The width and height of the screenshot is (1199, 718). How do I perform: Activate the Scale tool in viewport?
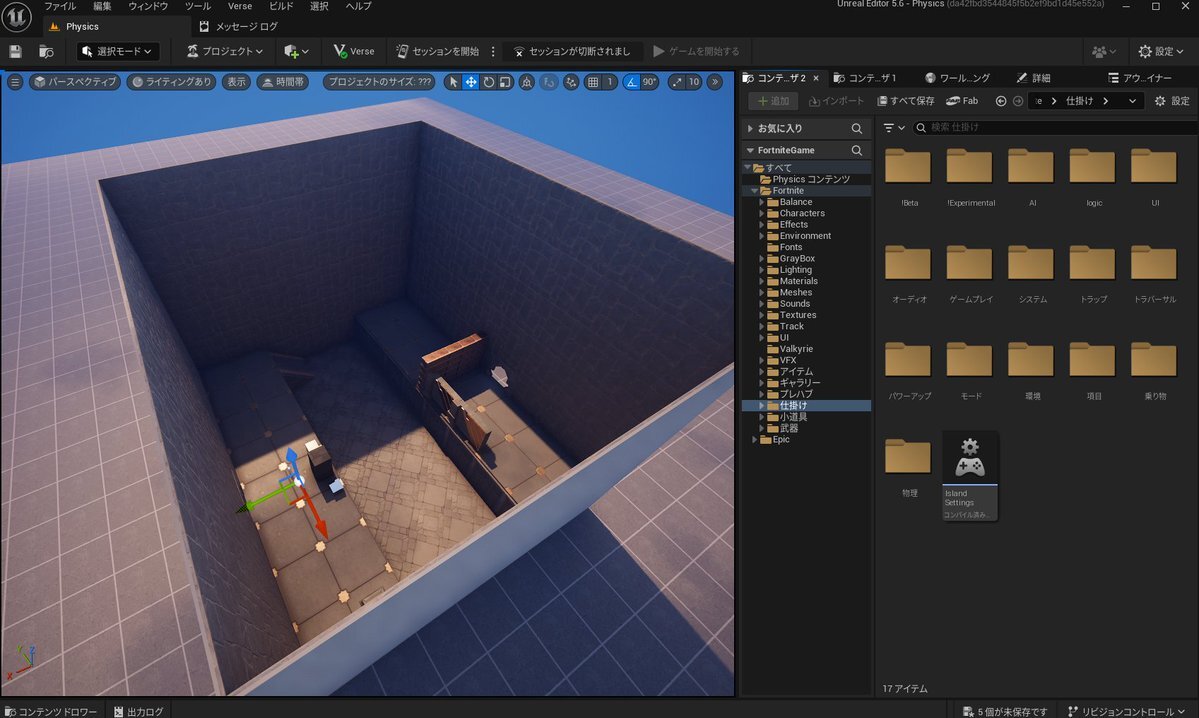coord(505,82)
